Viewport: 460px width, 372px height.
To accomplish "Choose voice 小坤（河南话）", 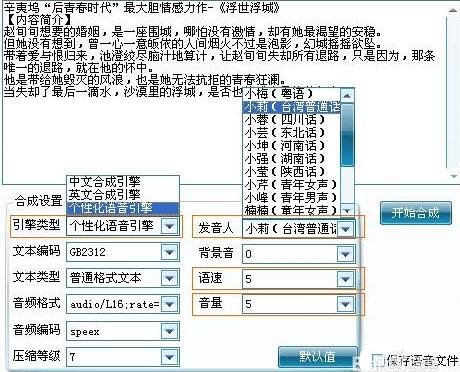I will click(x=291, y=146).
